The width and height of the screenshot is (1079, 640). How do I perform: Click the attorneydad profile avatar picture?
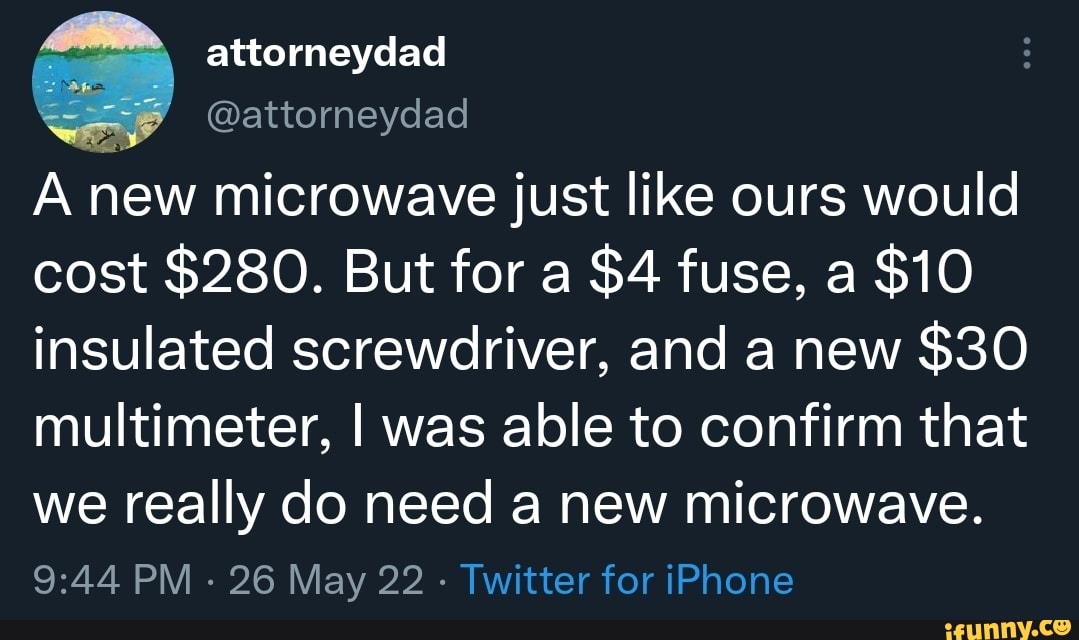coord(104,83)
